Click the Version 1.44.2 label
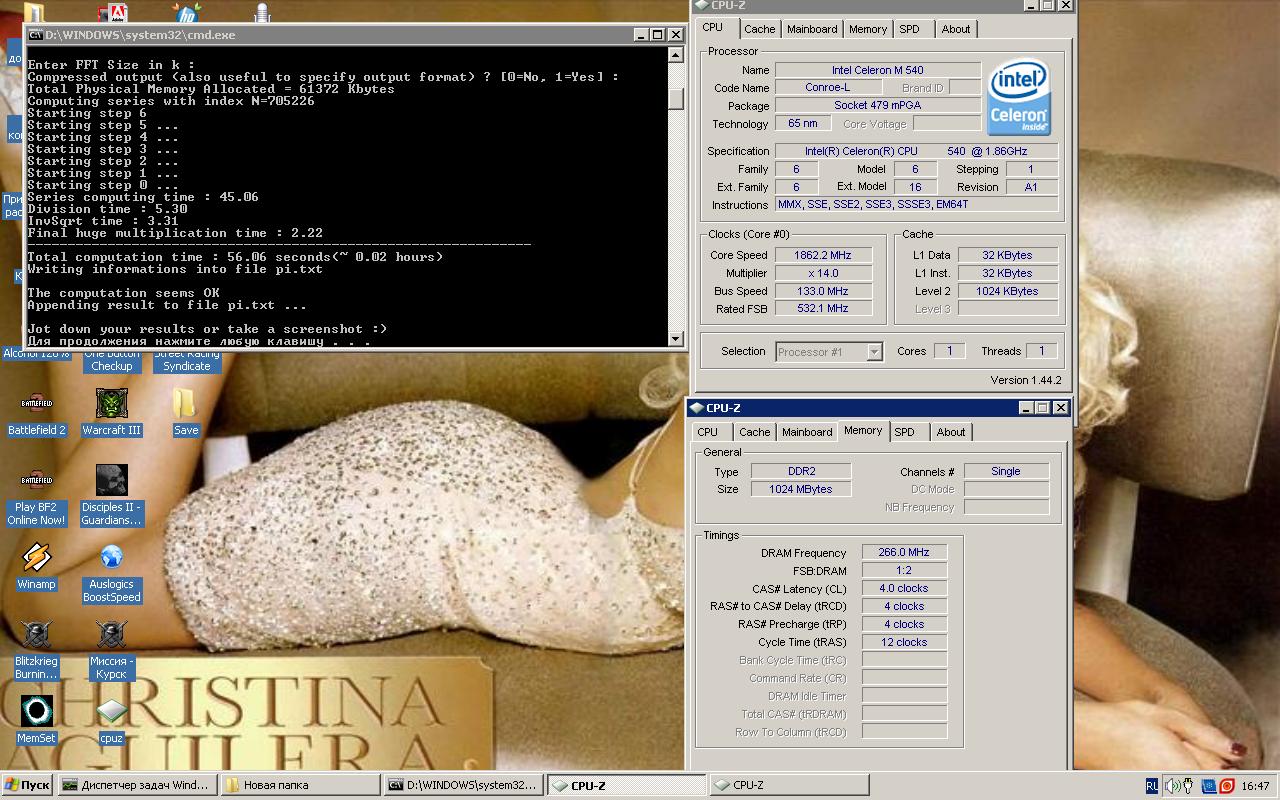This screenshot has height=800, width=1280. tap(1025, 380)
